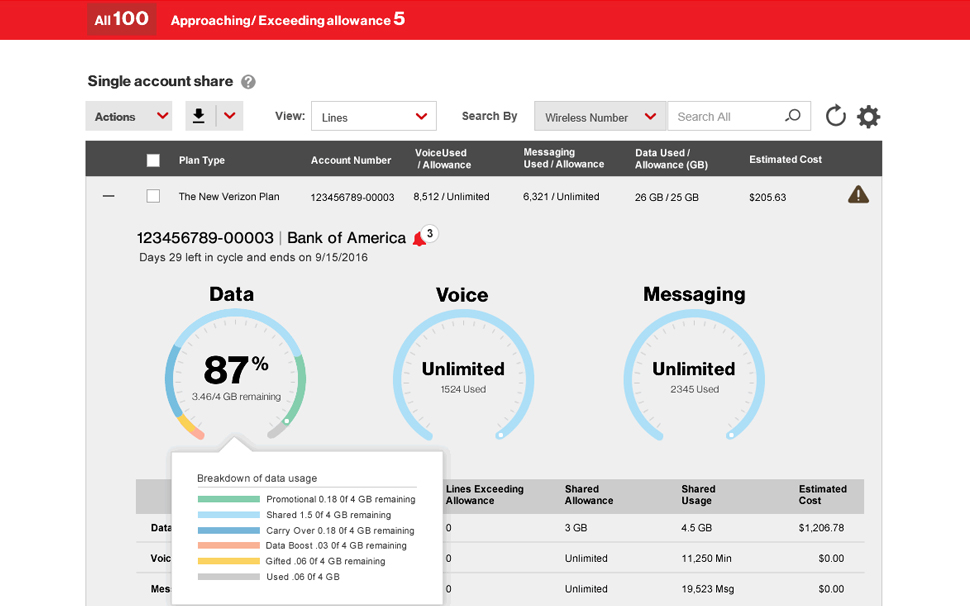Image resolution: width=970 pixels, height=606 pixels.
Task: Check The New Verizon Plan row checkbox
Action: pyautogui.click(x=153, y=196)
